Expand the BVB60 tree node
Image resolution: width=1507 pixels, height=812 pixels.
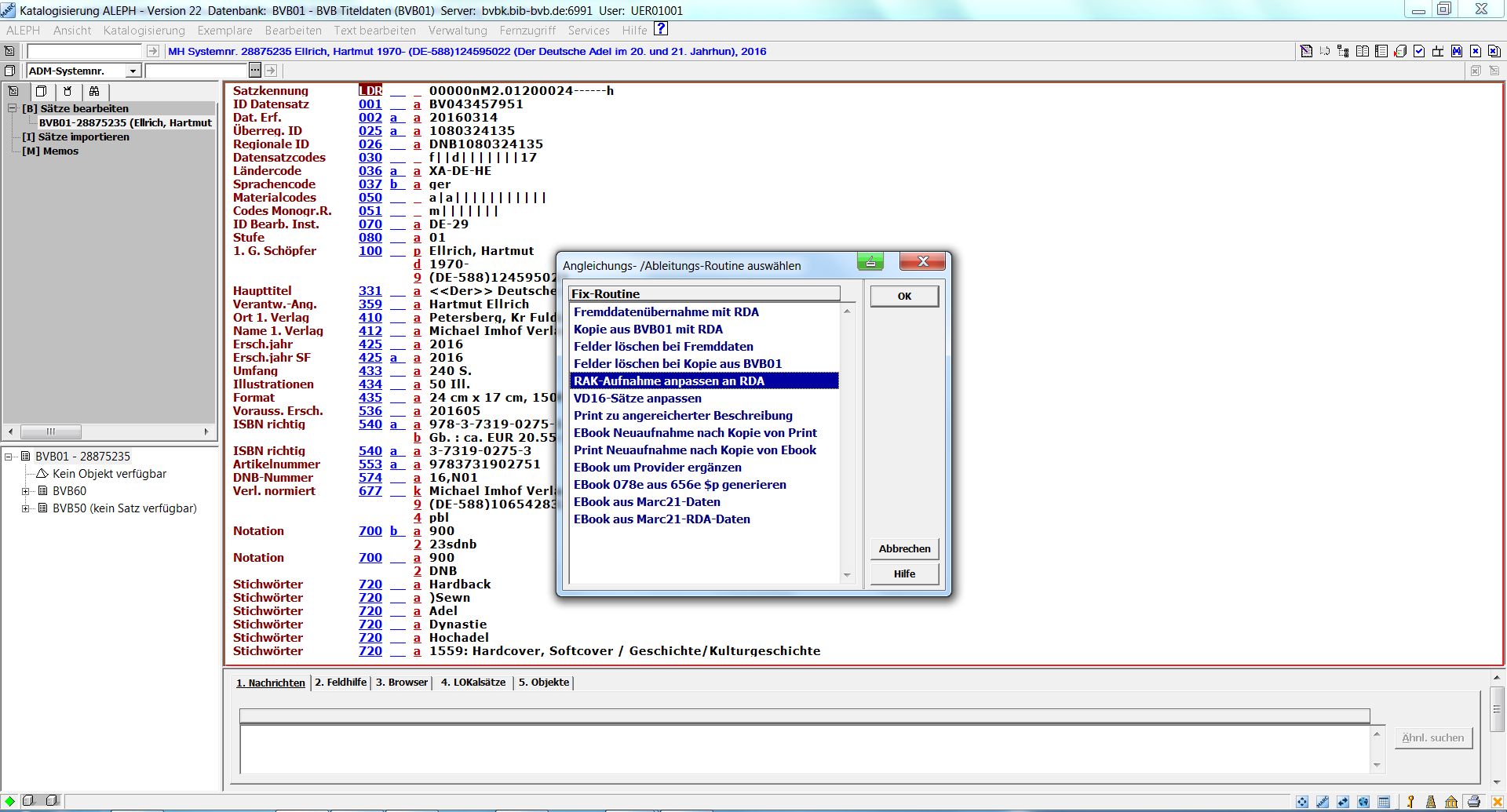click(x=26, y=491)
